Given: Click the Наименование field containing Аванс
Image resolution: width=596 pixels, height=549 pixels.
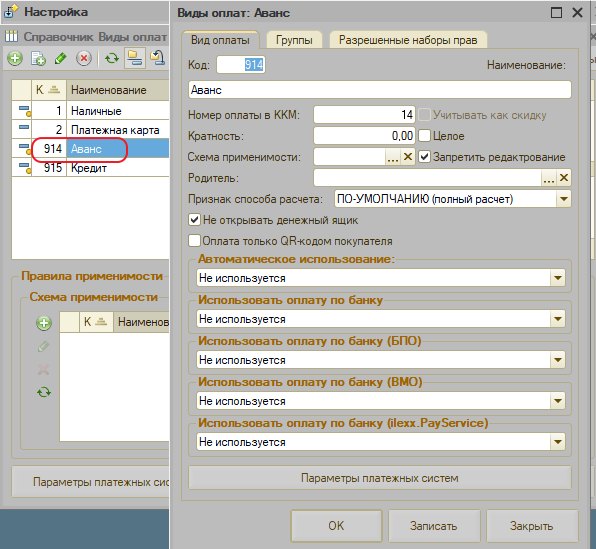Looking at the screenshot, I should pos(380,90).
